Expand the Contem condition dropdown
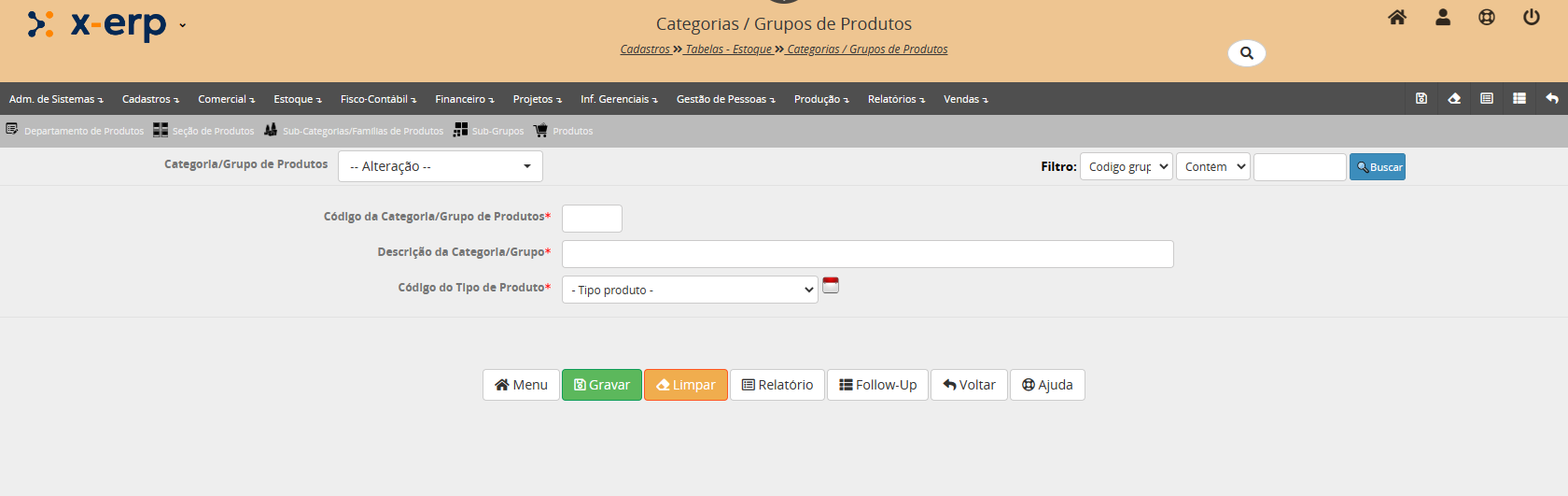Screen dimensions: 1568x496 point(1212,167)
